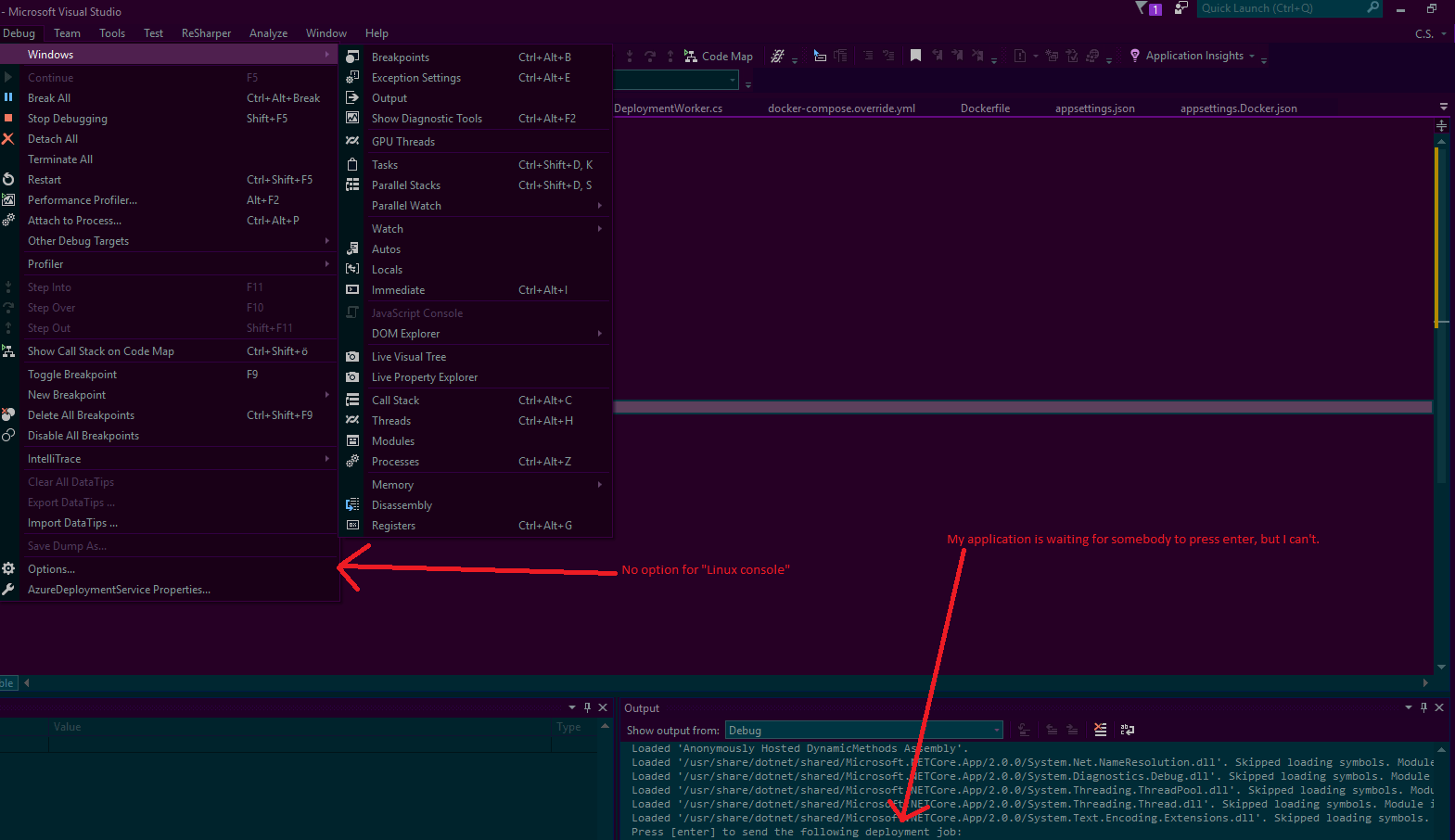1455x840 pixels.
Task: Click the Application Insights lightbulb icon
Action: point(1134,56)
